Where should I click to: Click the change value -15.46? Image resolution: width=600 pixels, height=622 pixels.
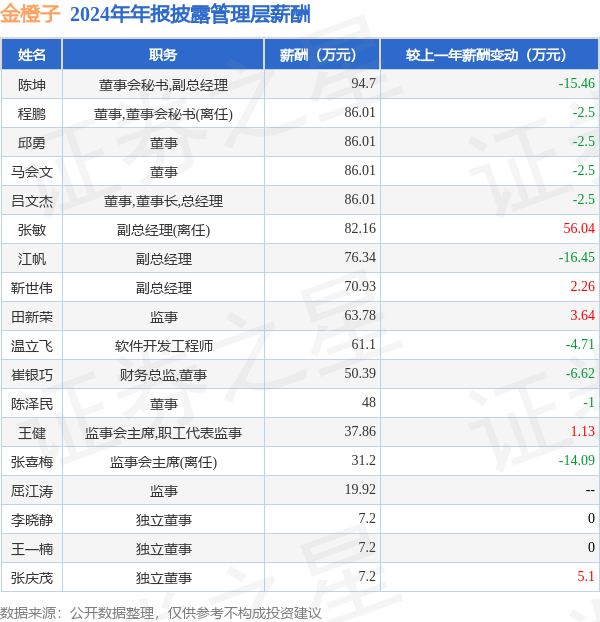click(577, 83)
